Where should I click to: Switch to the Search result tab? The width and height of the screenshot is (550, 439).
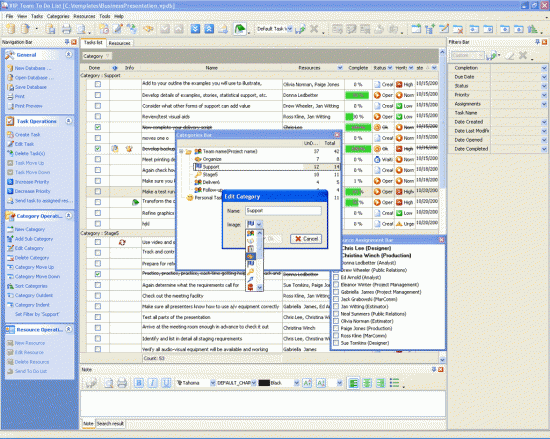coord(110,424)
